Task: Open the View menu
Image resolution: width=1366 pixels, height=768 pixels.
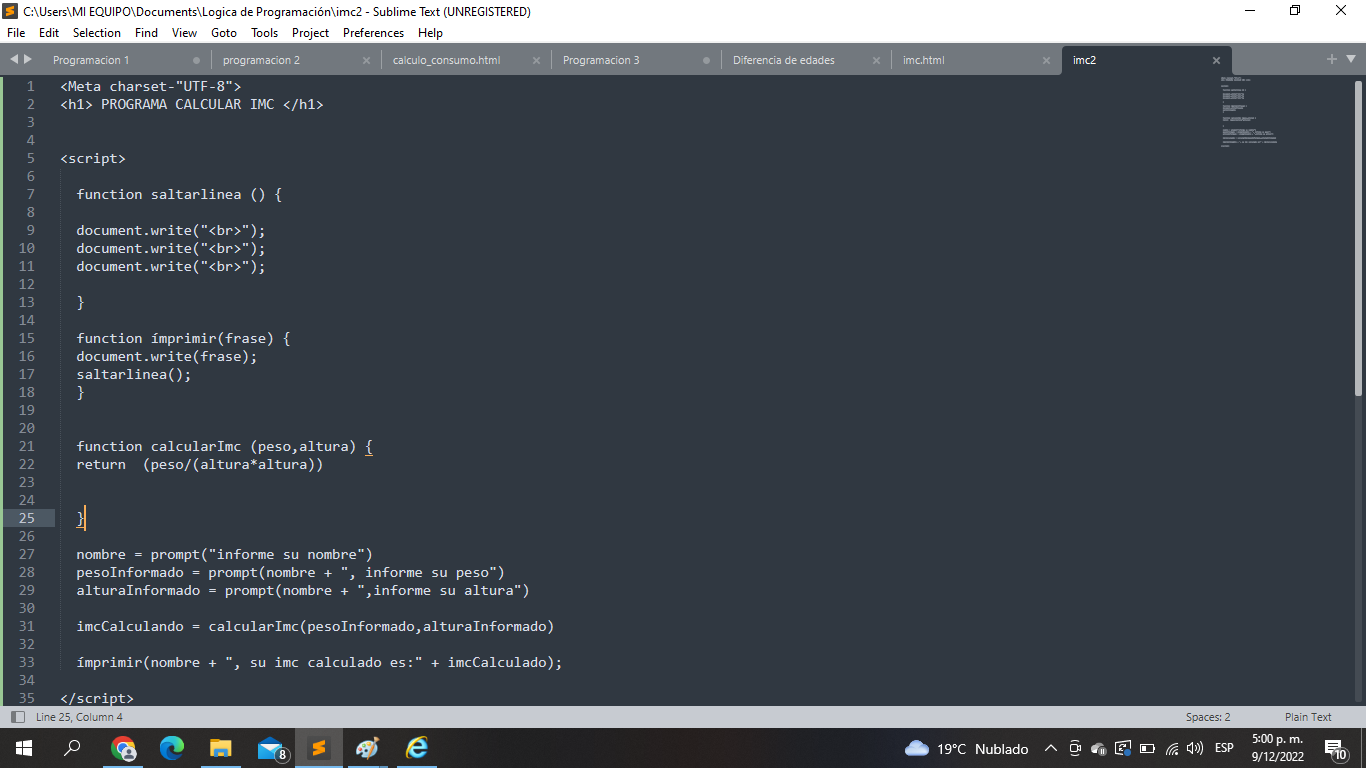Action: [184, 33]
